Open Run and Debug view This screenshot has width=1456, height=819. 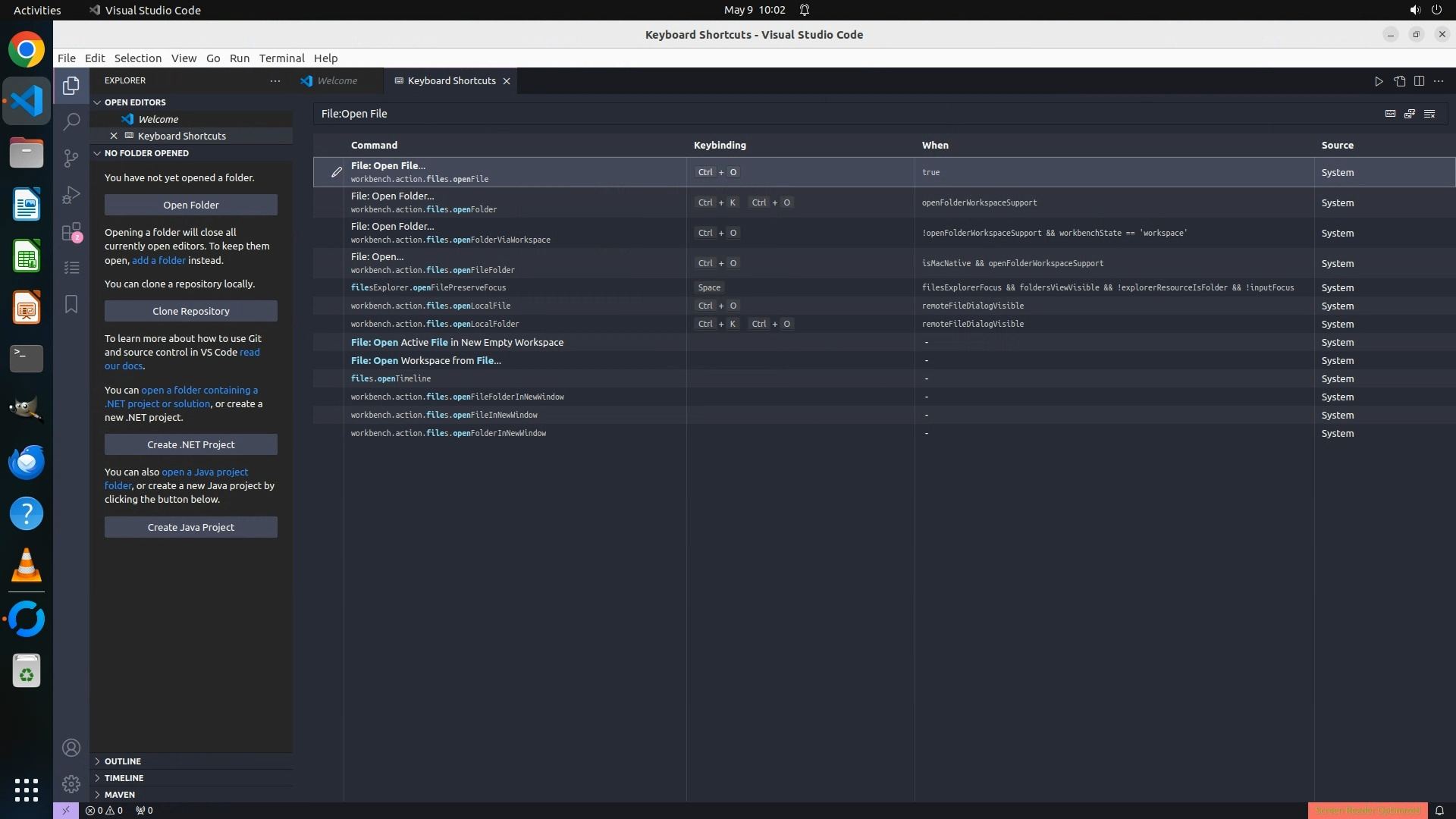[x=71, y=195]
